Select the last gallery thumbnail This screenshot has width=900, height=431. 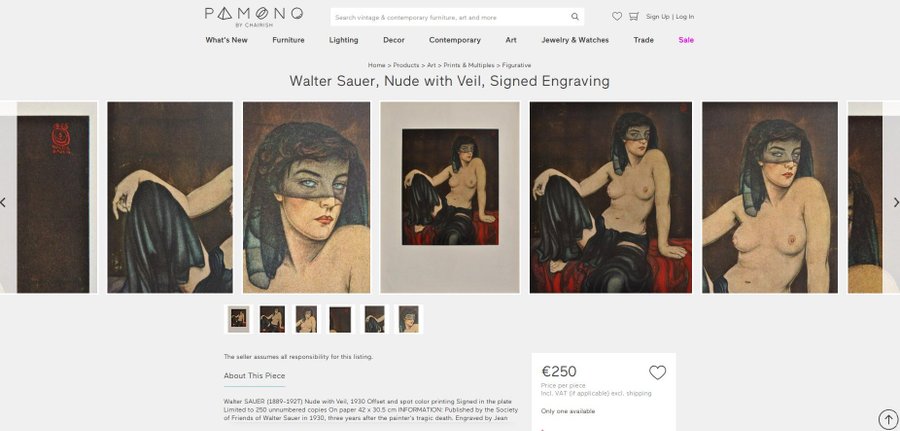tap(409, 319)
